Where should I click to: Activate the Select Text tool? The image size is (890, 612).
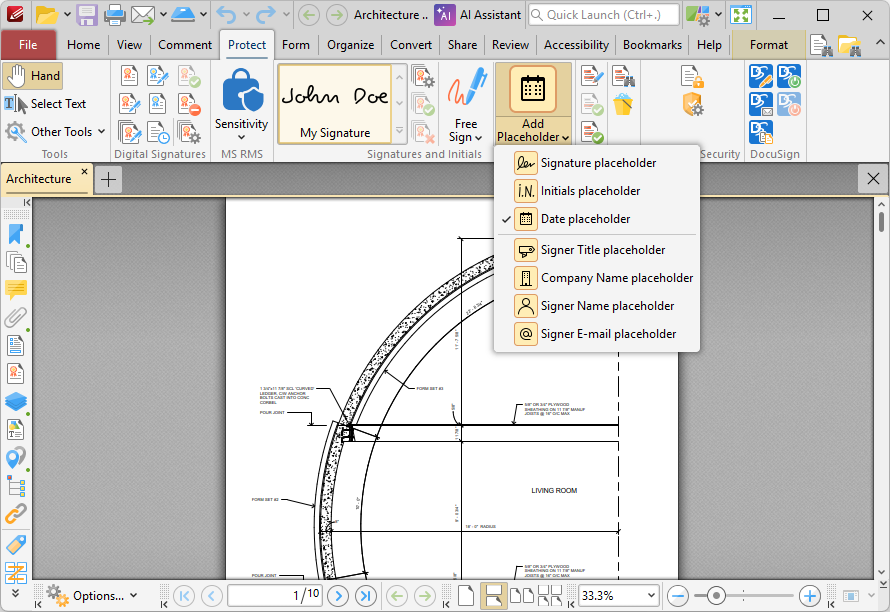pos(45,104)
